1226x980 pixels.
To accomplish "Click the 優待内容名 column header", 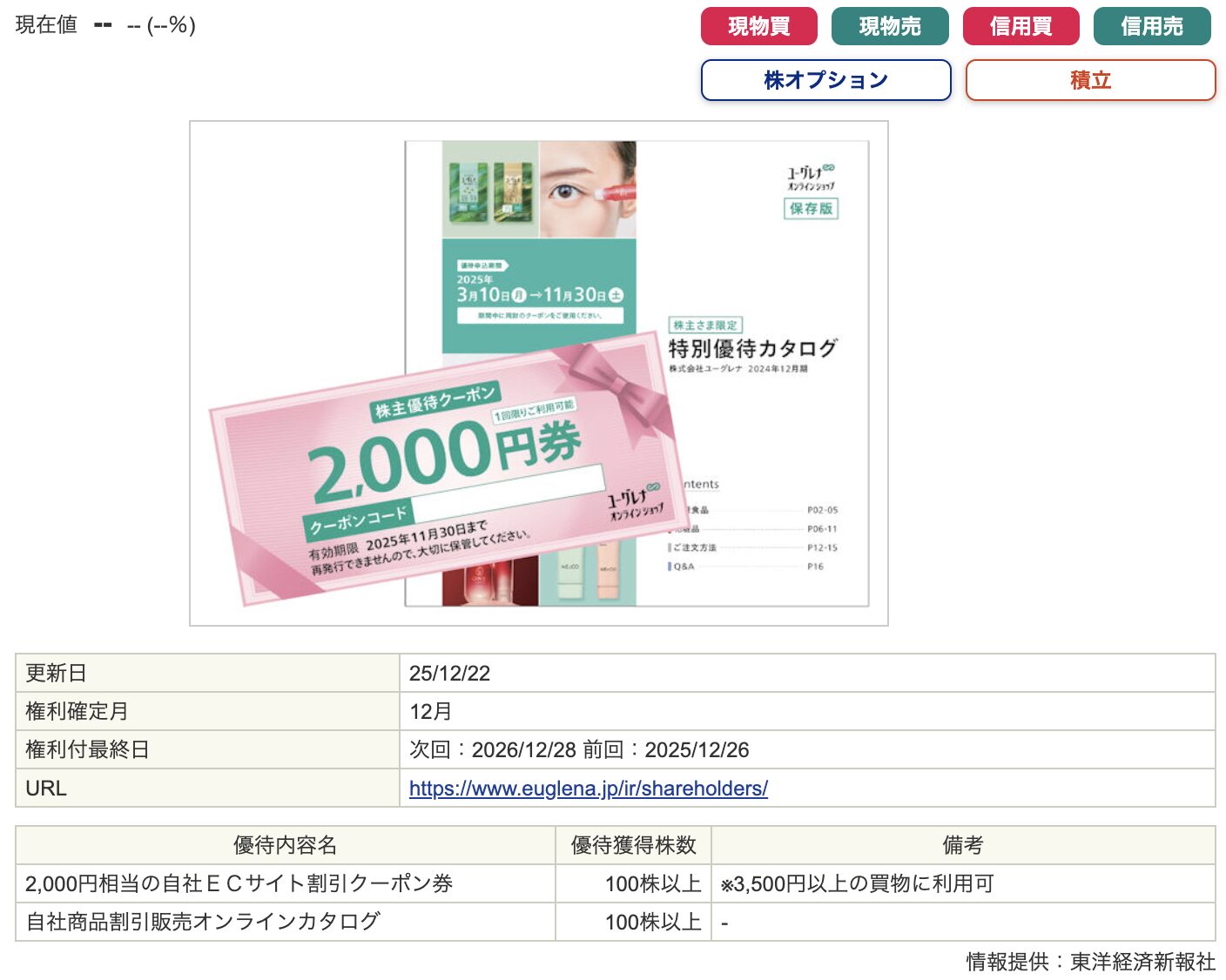I will [x=286, y=845].
